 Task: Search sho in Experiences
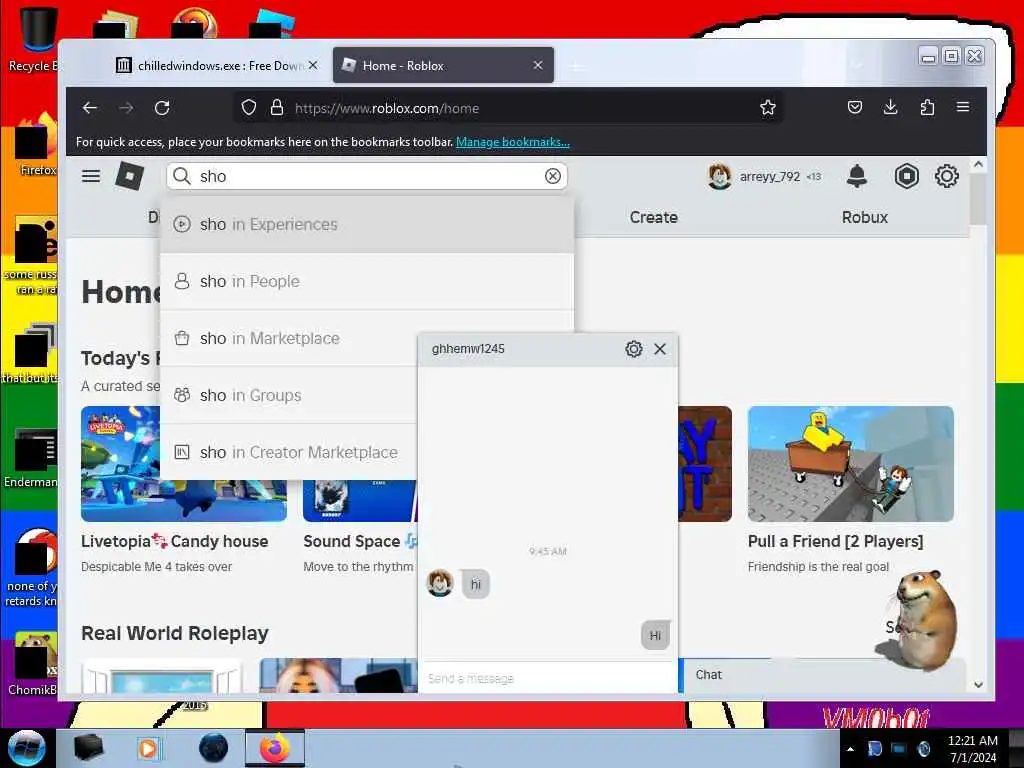(x=366, y=224)
